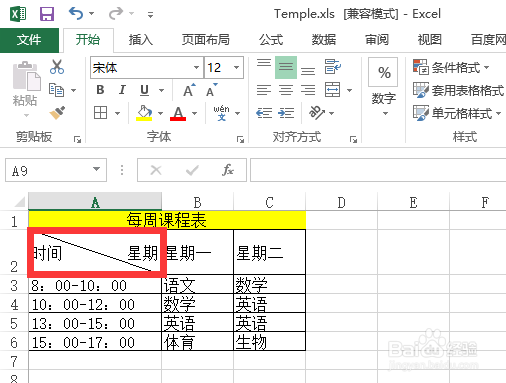Open the font size 12 dropdown
506x383 pixels.
[x=237, y=68]
